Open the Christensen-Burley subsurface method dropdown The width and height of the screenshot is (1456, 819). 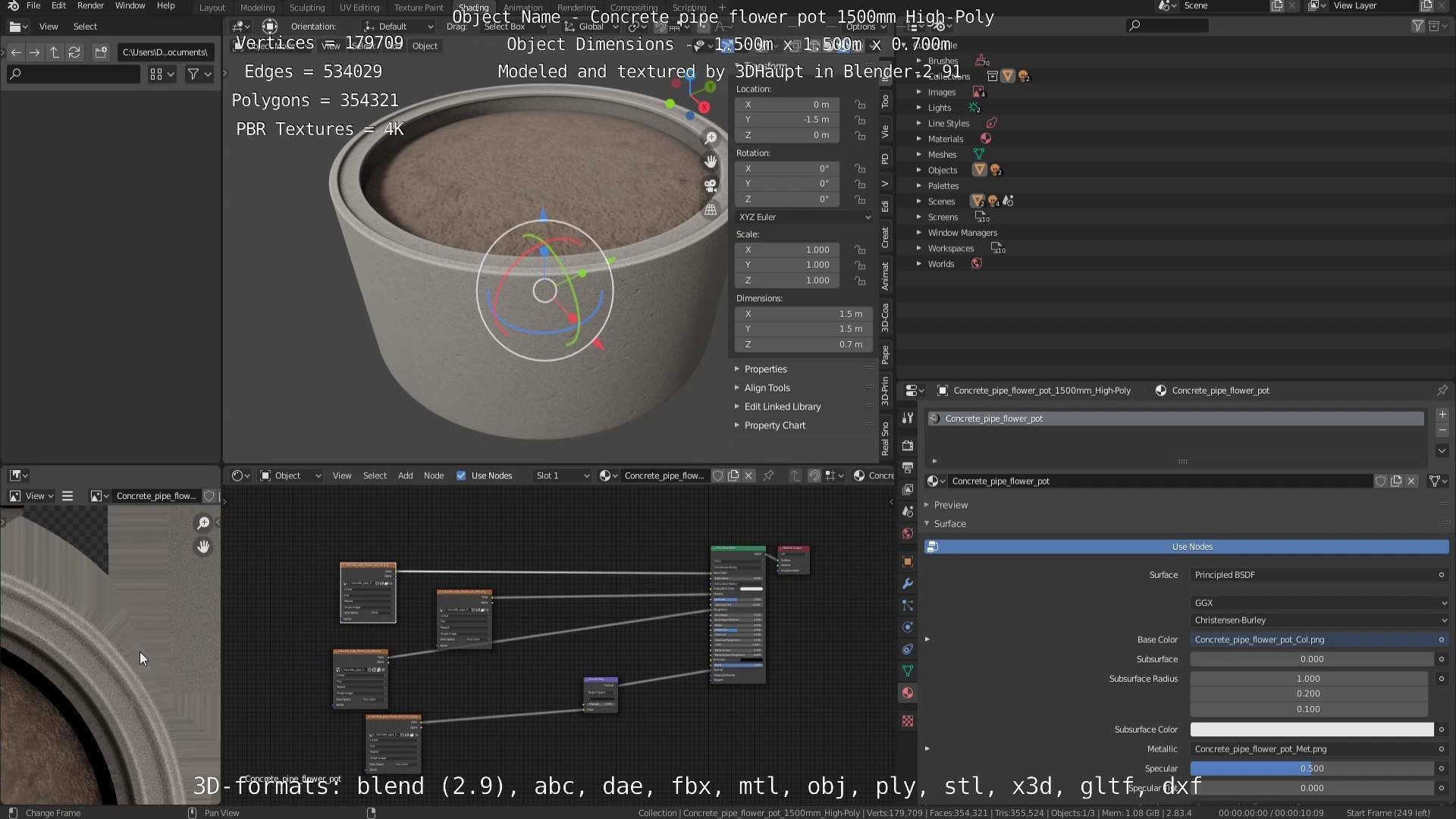pyautogui.click(x=1319, y=620)
